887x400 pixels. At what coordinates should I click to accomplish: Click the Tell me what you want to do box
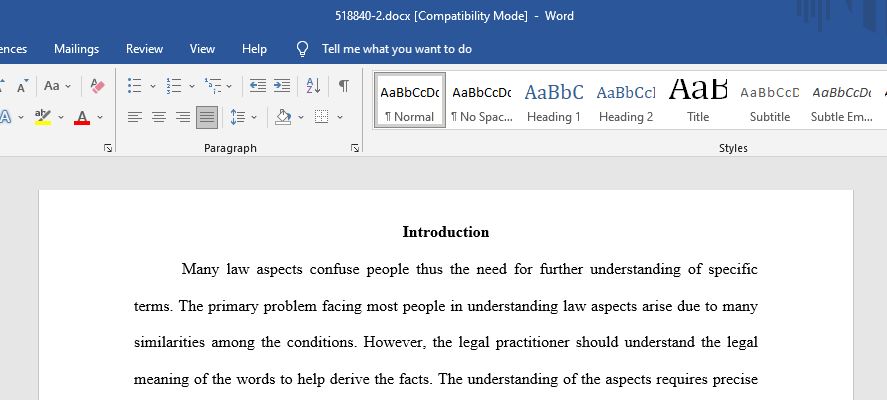397,49
